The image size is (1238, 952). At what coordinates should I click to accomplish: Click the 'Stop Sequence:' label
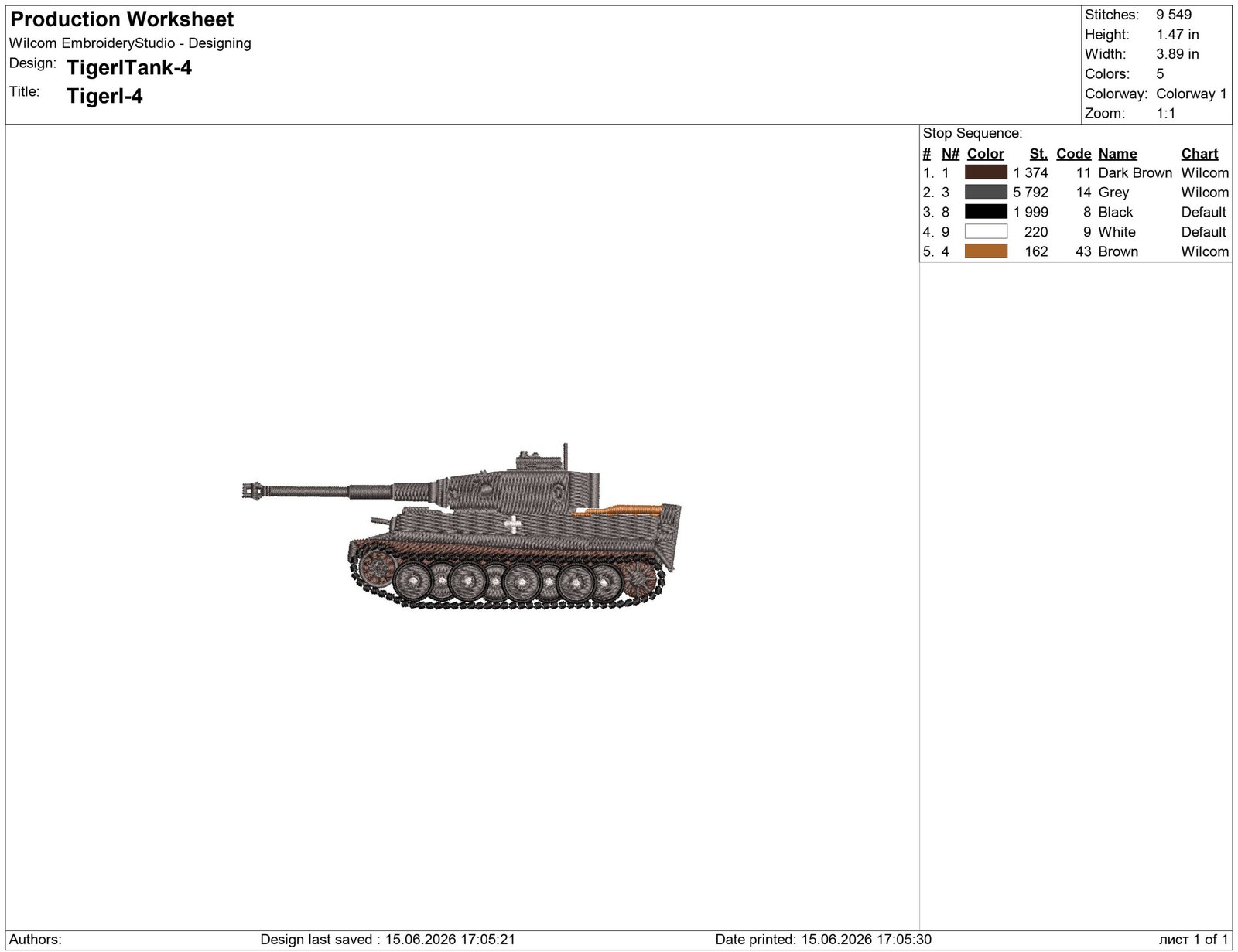[973, 133]
